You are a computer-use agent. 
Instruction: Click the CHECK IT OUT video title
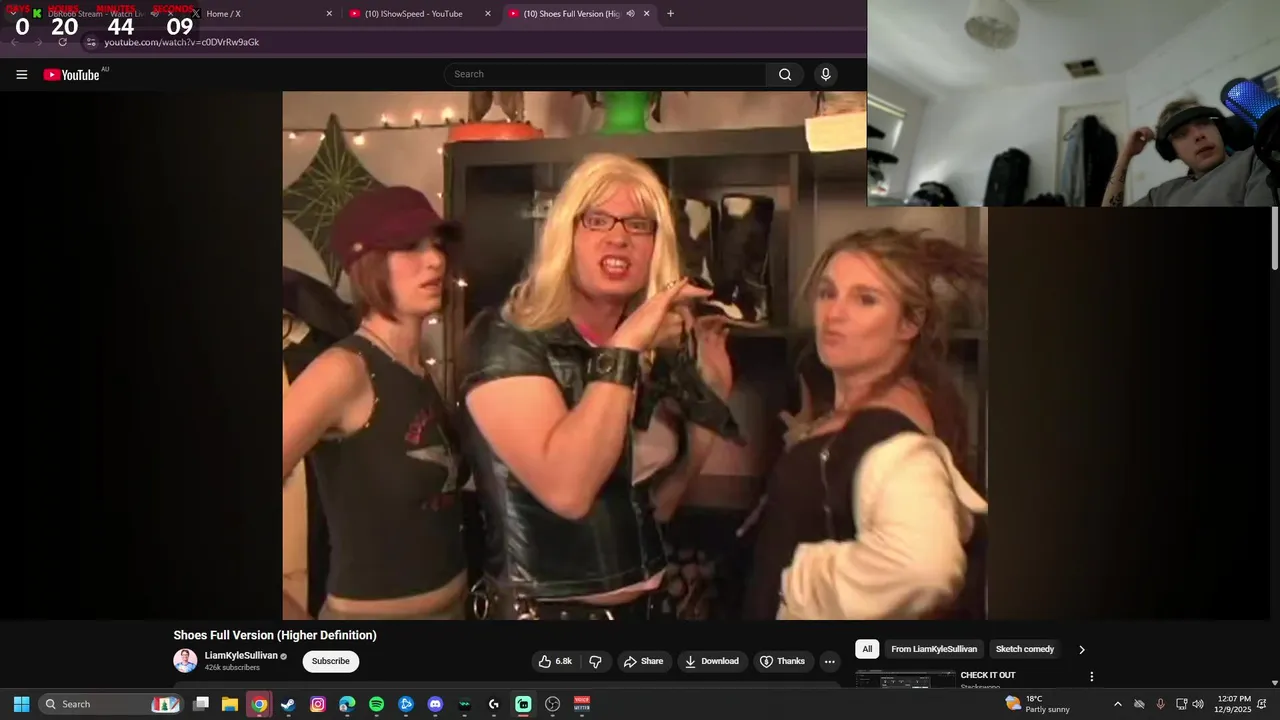pos(988,675)
